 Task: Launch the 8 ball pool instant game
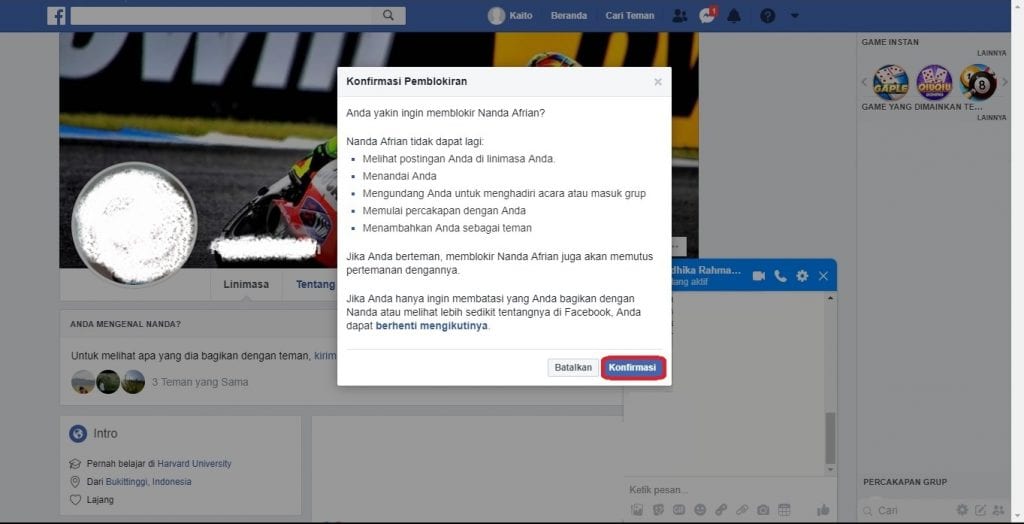coord(978,82)
